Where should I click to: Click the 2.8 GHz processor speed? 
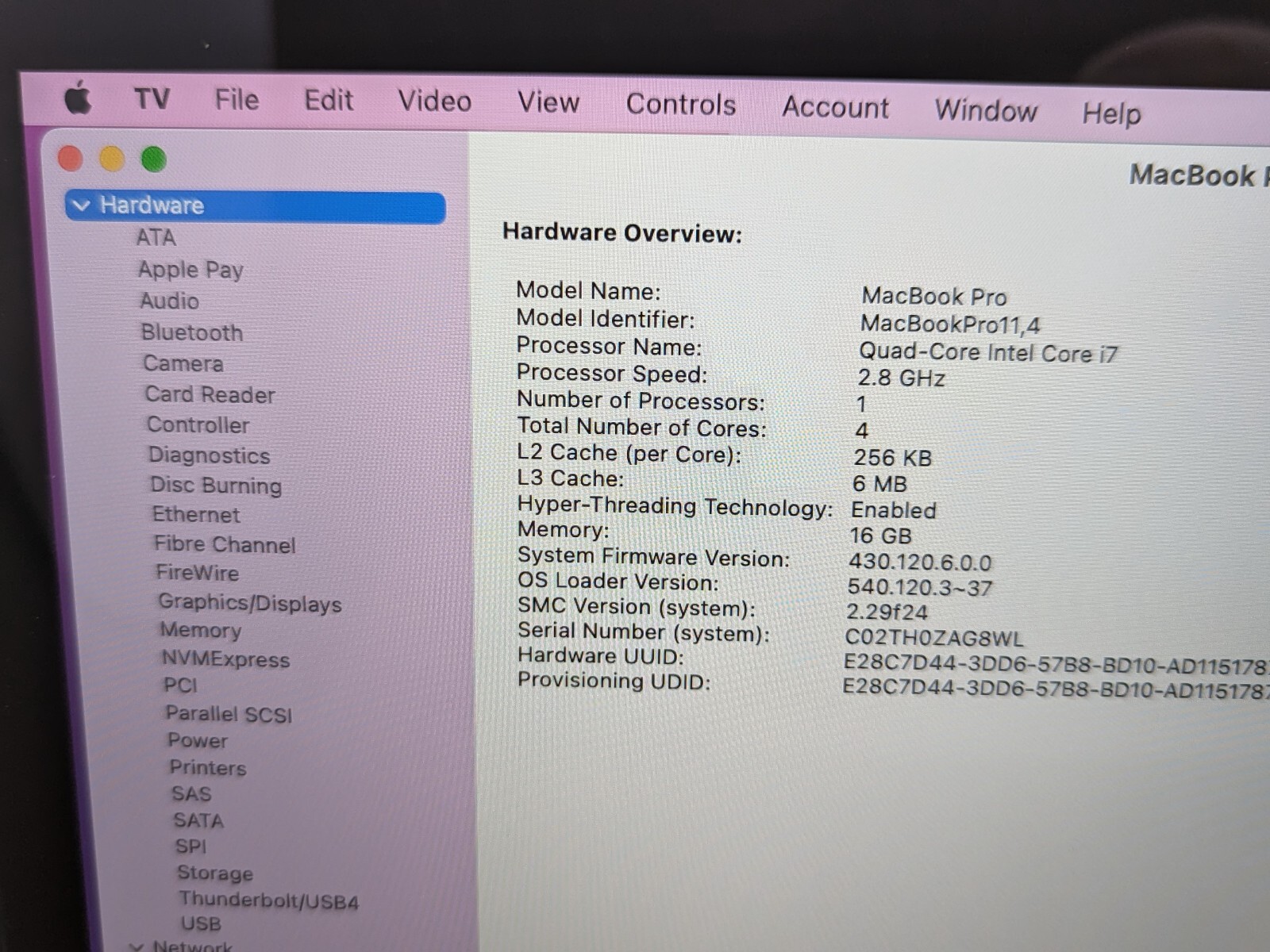click(x=901, y=378)
